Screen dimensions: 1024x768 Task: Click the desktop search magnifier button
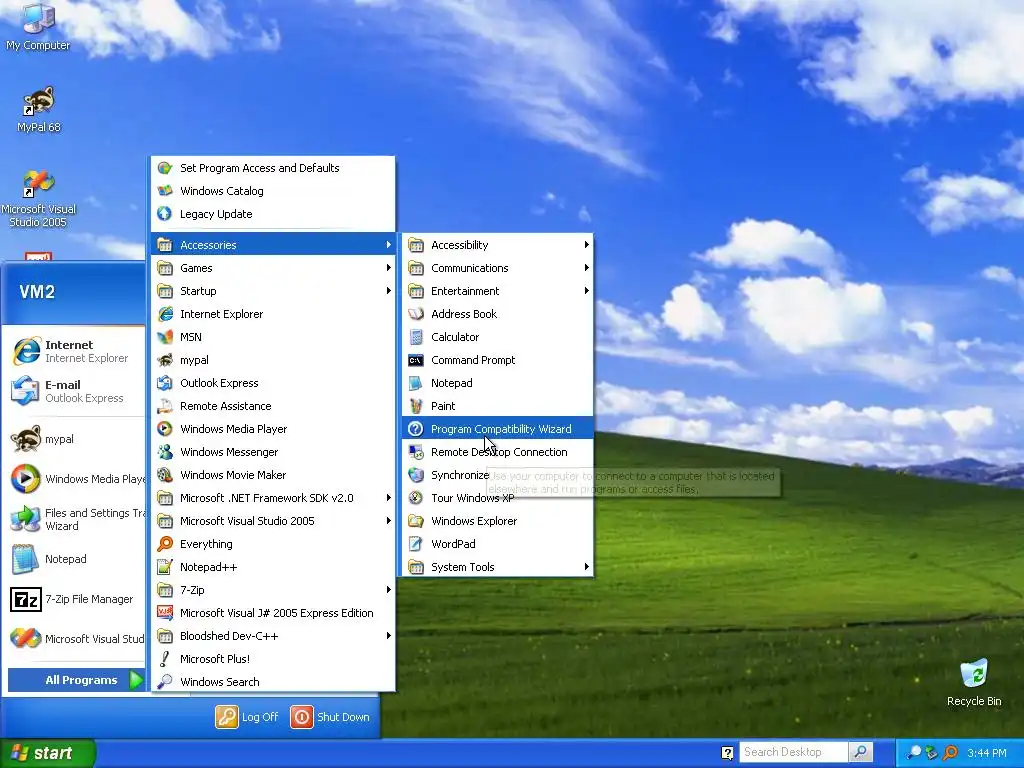pyautogui.click(x=861, y=752)
